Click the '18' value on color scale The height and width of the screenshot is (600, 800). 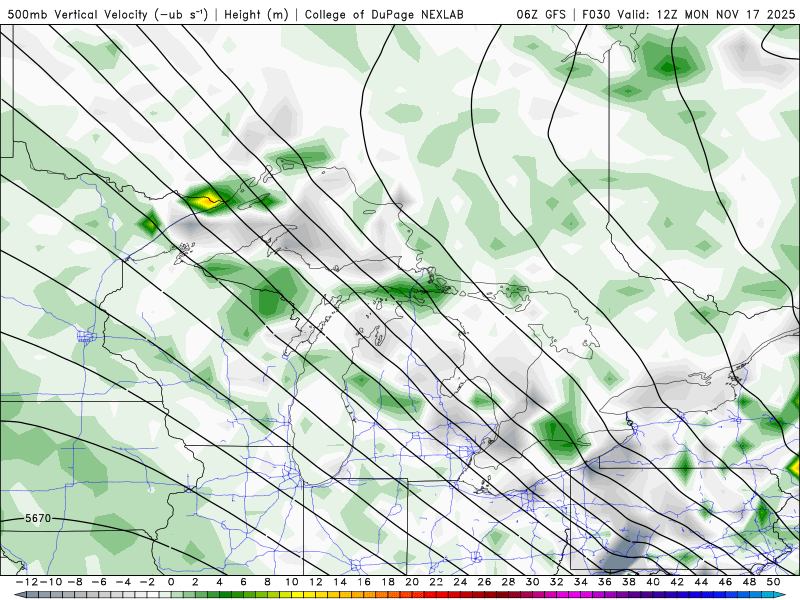click(388, 582)
